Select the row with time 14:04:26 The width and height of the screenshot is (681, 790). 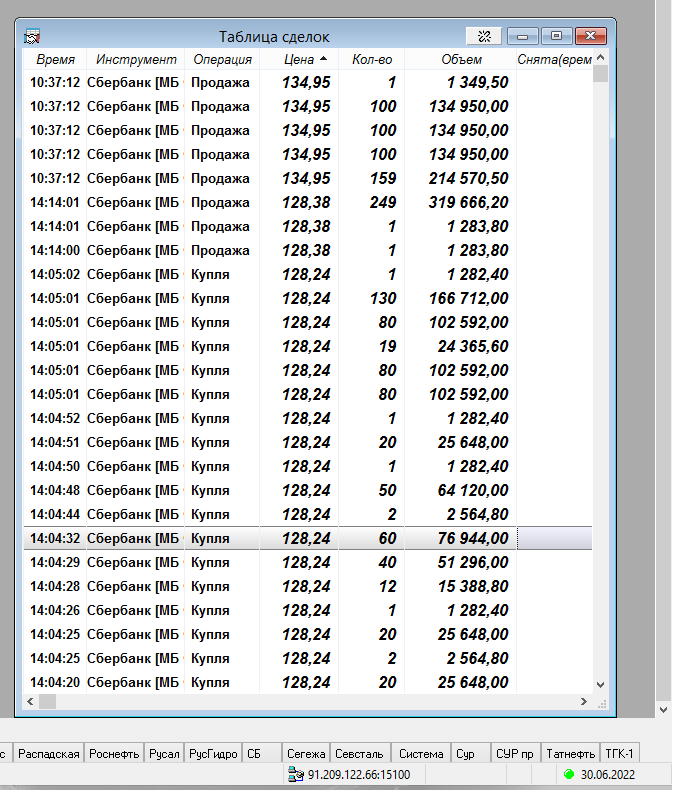(308, 610)
